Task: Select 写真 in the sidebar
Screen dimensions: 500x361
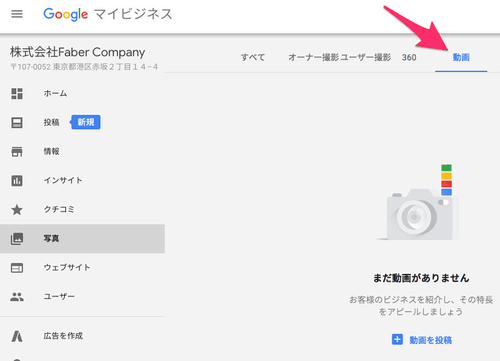Action: click(82, 239)
